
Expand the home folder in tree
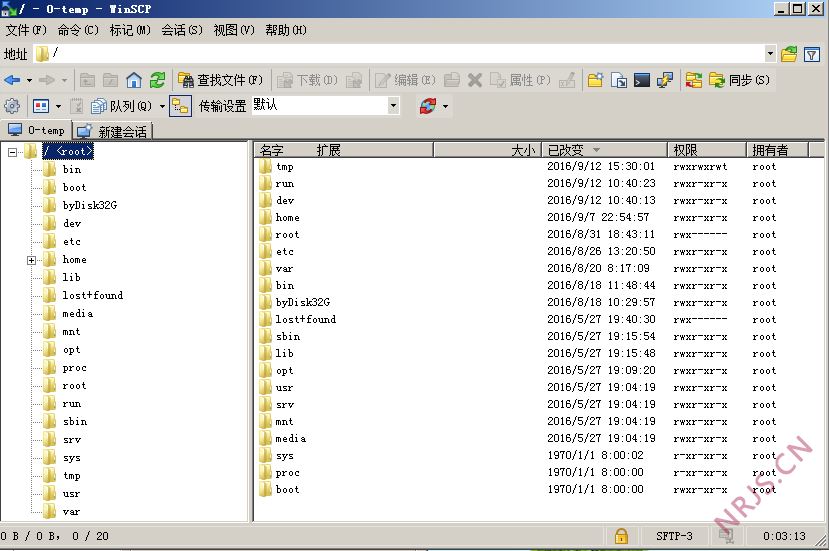point(31,260)
